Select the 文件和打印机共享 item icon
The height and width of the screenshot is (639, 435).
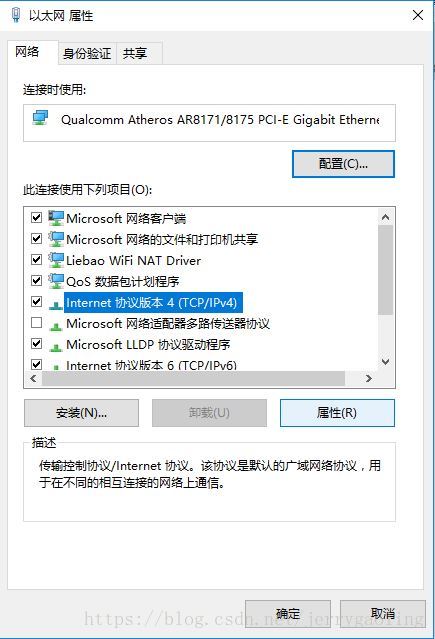[x=56, y=239]
